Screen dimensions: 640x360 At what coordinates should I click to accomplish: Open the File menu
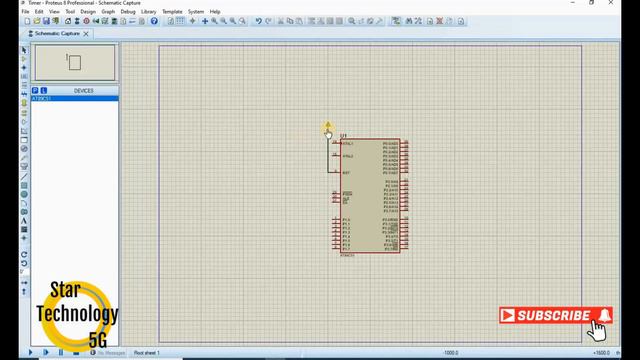click(x=25, y=11)
